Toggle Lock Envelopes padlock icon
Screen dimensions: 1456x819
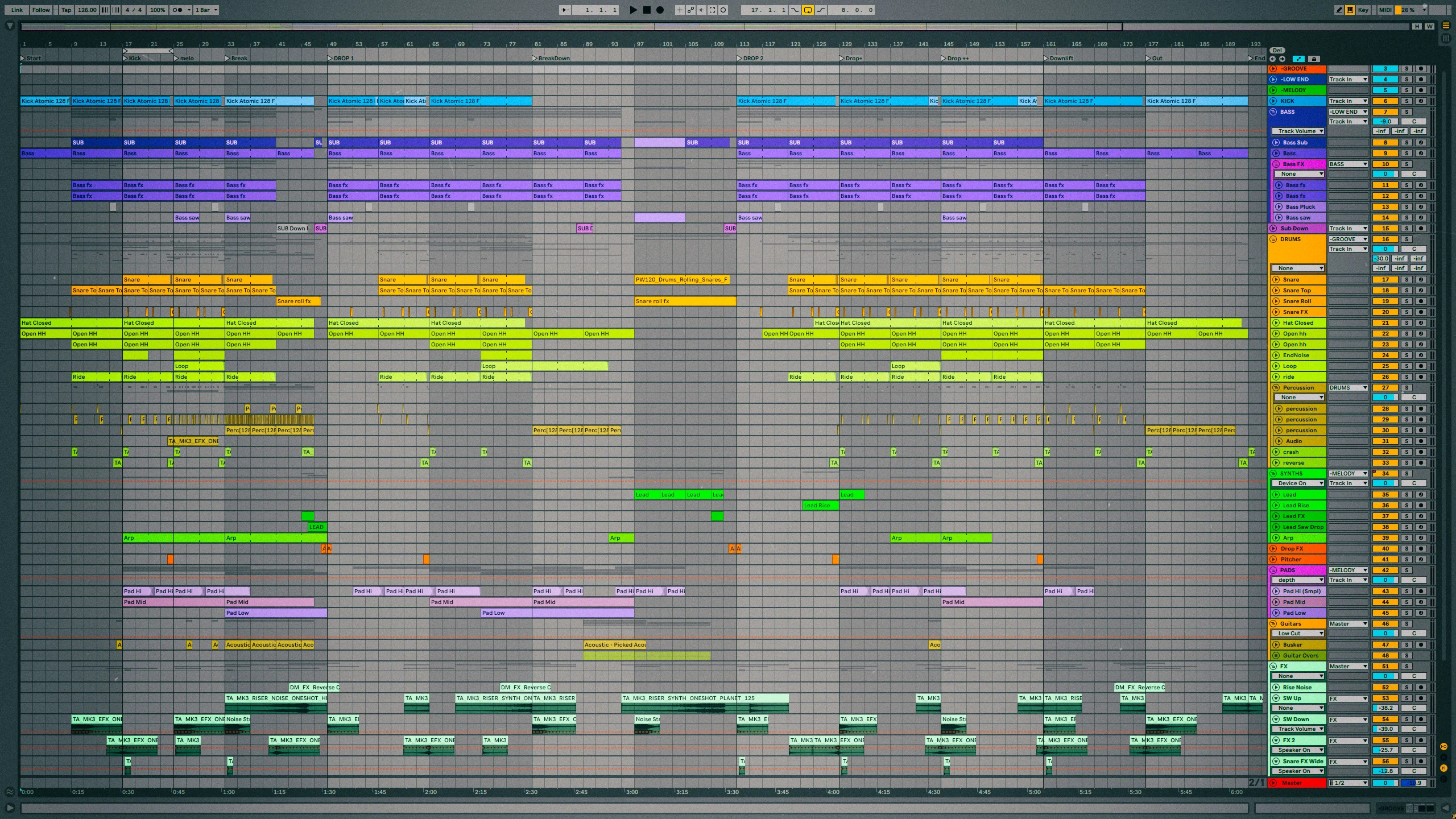tap(1314, 59)
